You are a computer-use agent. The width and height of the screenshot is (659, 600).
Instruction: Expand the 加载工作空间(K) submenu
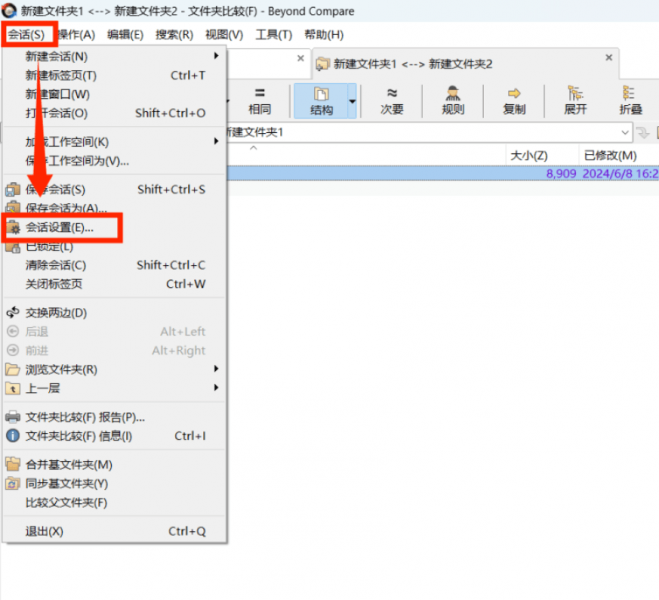point(114,142)
